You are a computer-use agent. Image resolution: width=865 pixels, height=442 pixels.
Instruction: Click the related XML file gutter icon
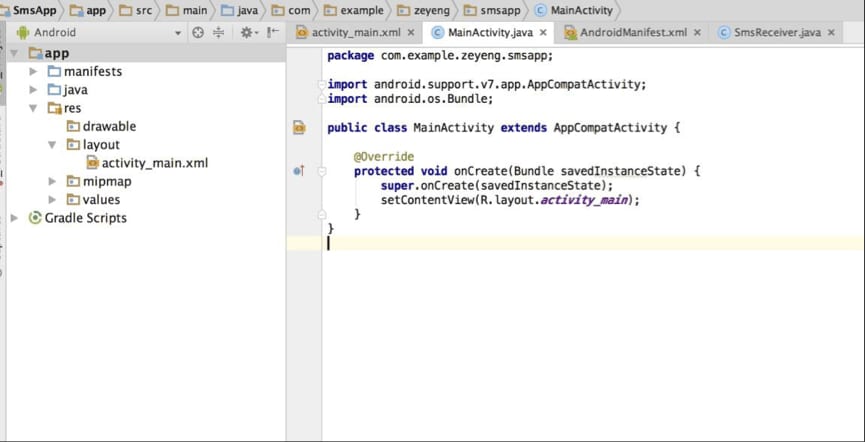(299, 128)
